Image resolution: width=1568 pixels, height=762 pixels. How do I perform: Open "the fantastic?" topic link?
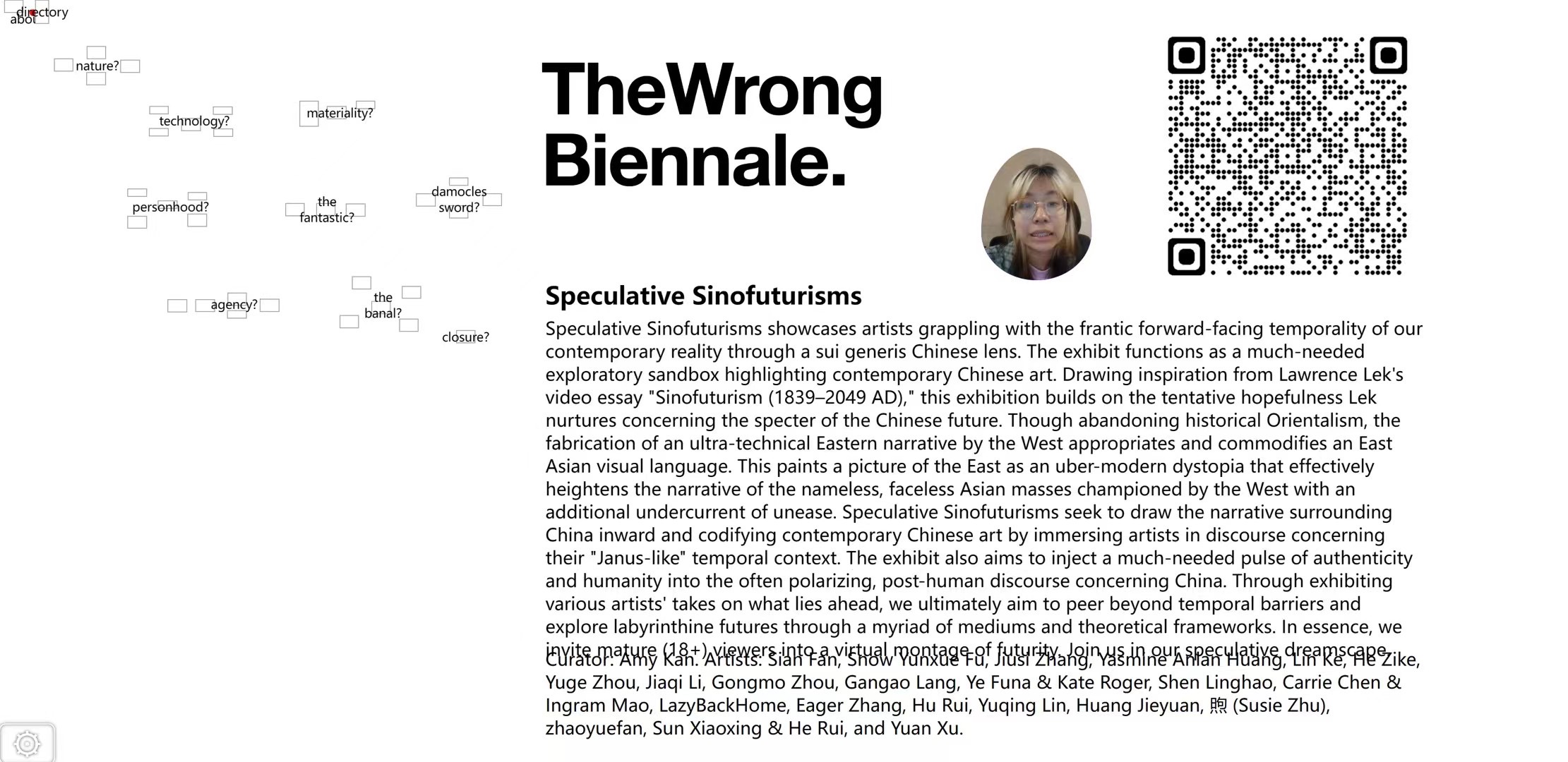[327, 210]
